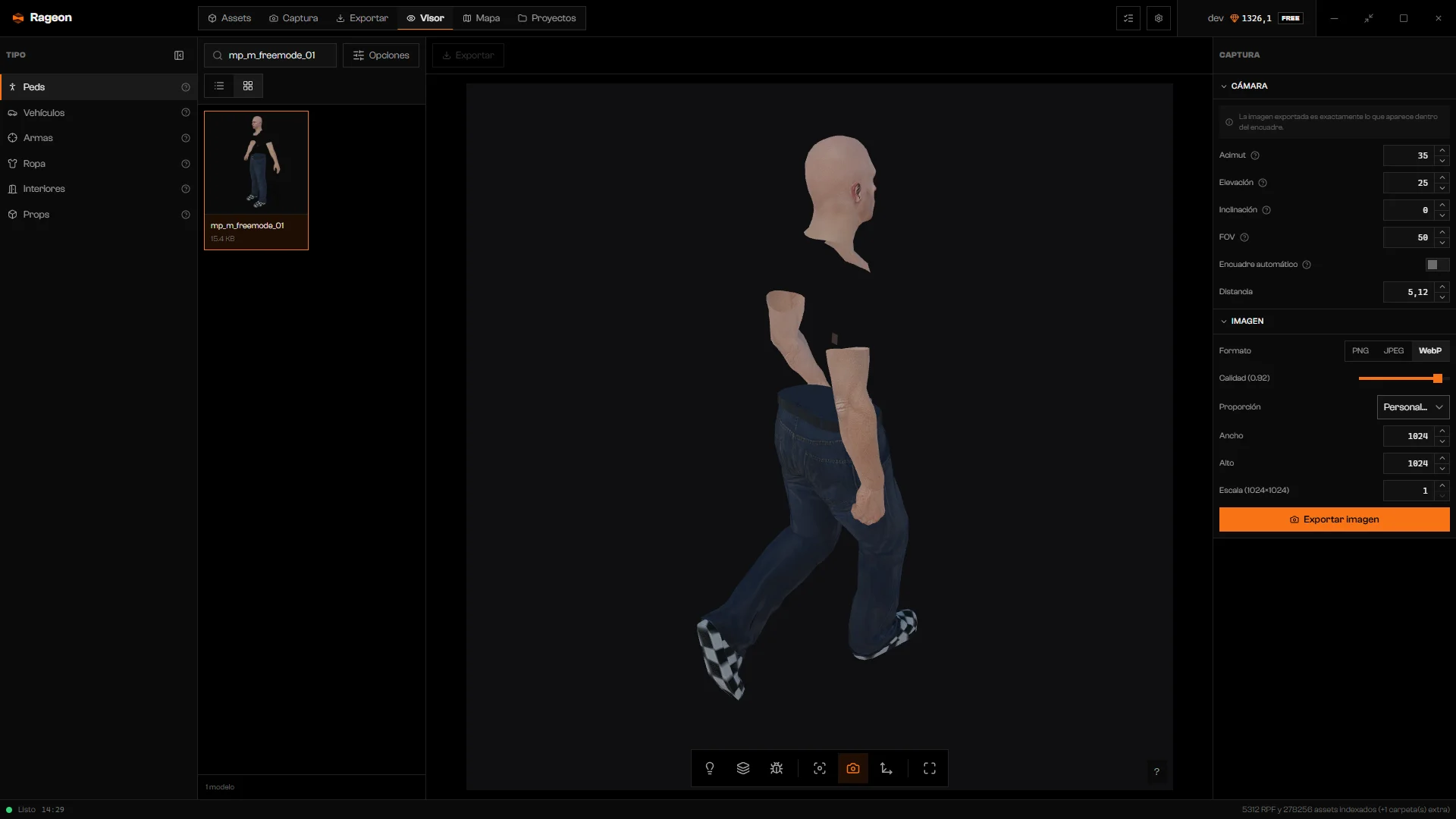Image resolution: width=1456 pixels, height=819 pixels.
Task: Click the FOV help icon
Action: tap(1244, 237)
